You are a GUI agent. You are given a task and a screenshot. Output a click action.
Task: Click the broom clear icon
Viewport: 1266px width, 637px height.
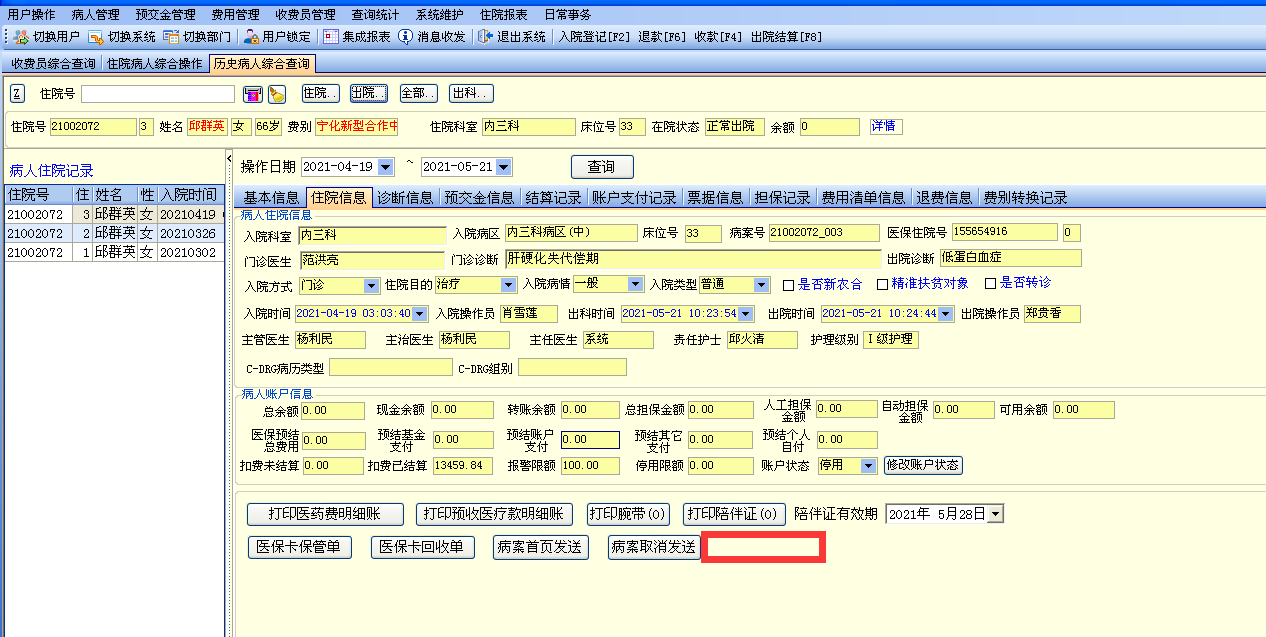tap(278, 94)
